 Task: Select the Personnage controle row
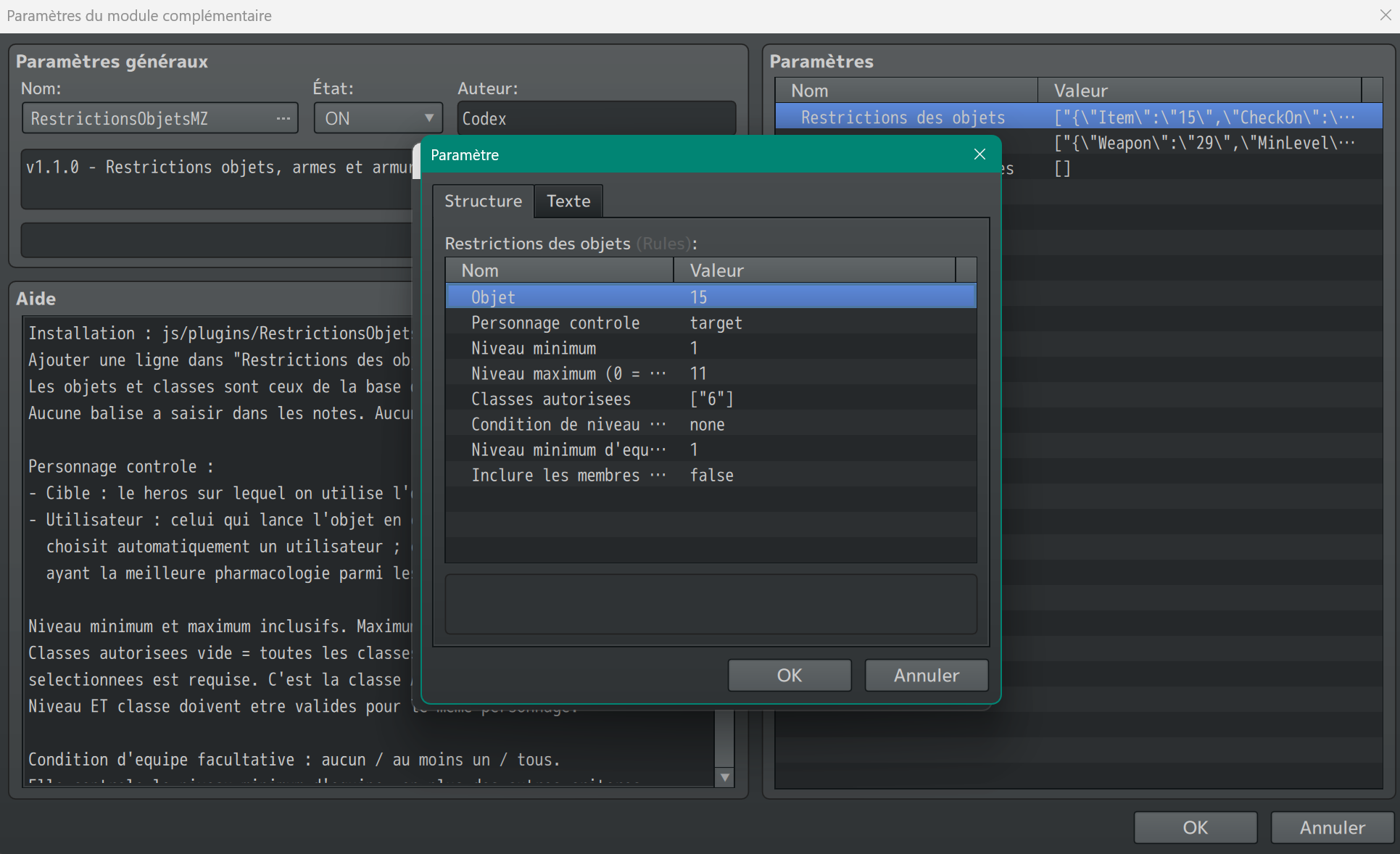(x=711, y=323)
